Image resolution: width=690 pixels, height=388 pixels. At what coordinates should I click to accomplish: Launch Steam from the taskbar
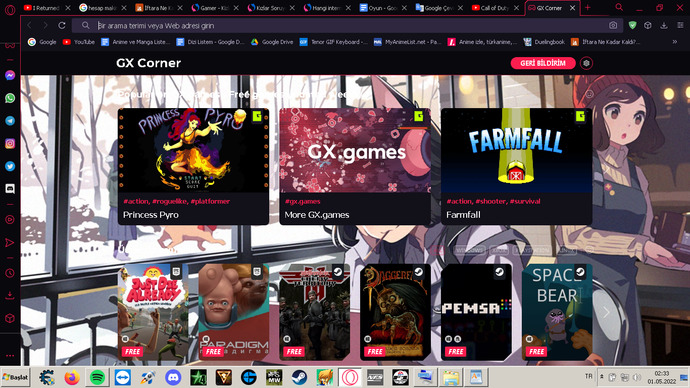299,377
